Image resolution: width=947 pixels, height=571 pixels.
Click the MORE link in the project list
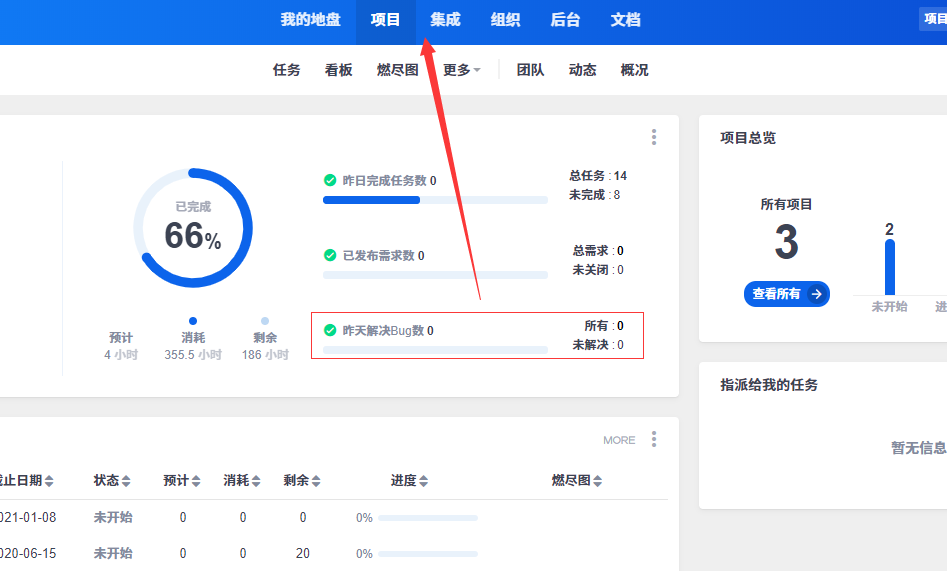619,440
